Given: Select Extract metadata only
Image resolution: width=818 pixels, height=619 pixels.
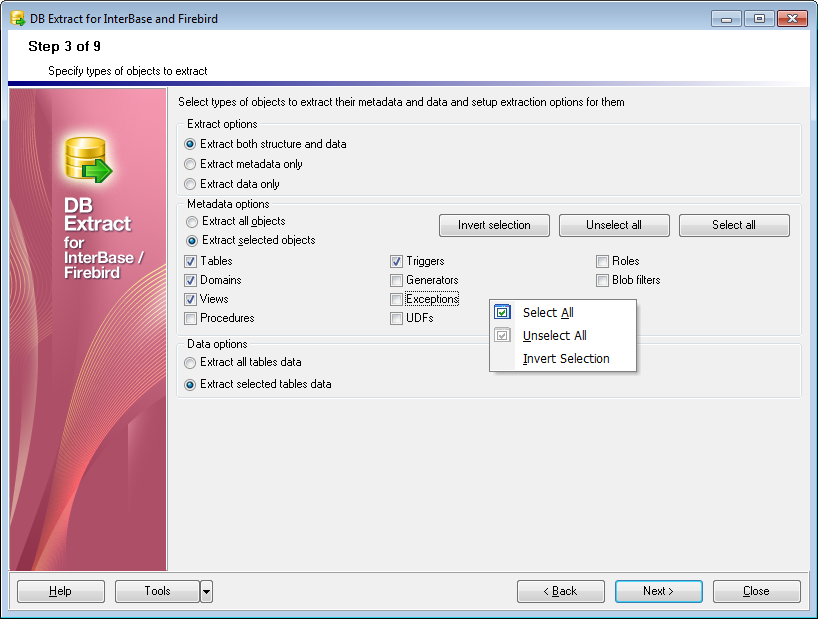Looking at the screenshot, I should click(x=190, y=165).
